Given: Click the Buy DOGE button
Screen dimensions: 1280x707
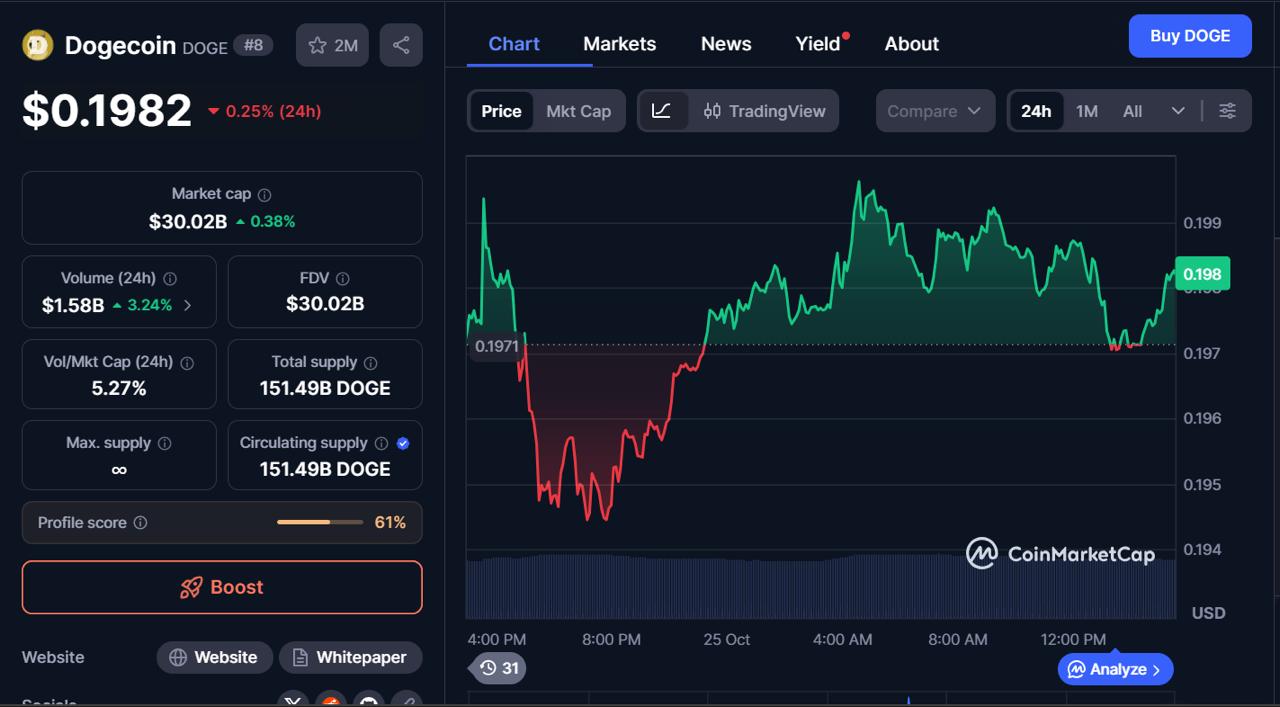Looking at the screenshot, I should pos(1189,36).
